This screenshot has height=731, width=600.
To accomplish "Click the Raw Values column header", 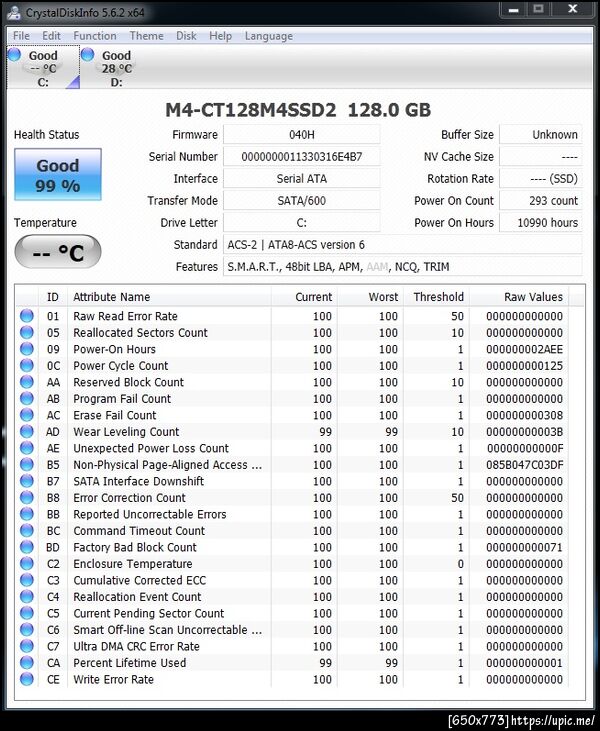I will click(x=519, y=297).
